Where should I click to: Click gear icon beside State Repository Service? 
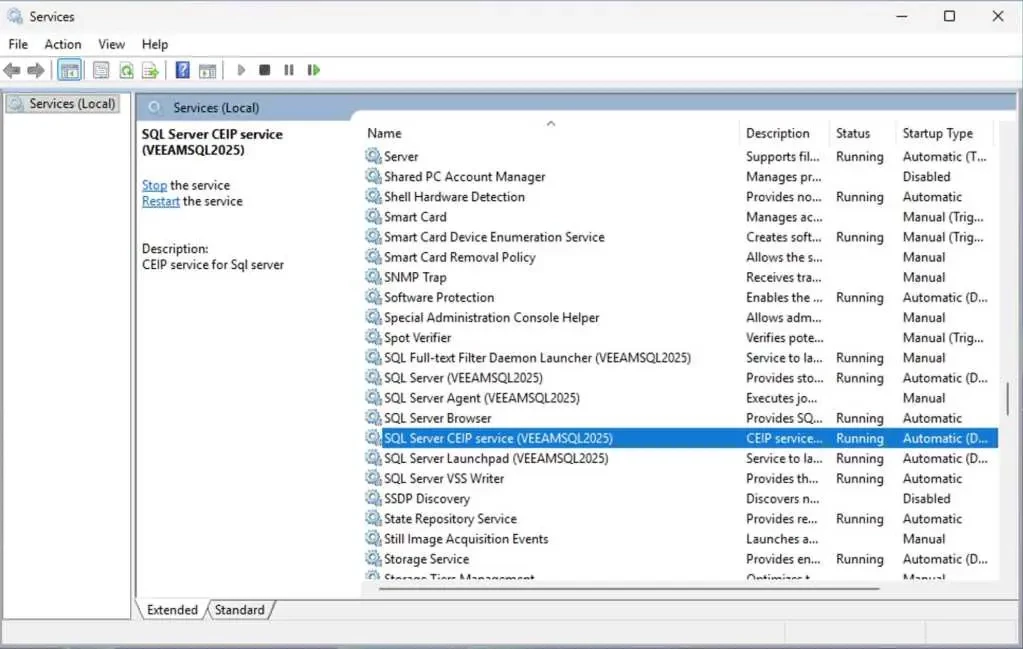coord(373,519)
